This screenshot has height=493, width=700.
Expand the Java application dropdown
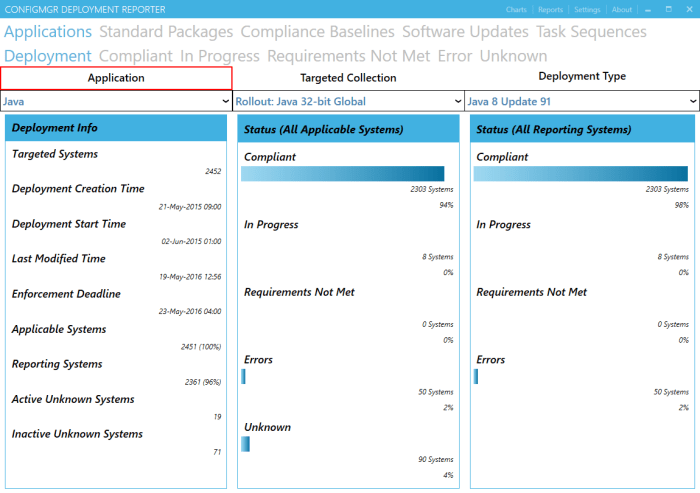coord(116,101)
